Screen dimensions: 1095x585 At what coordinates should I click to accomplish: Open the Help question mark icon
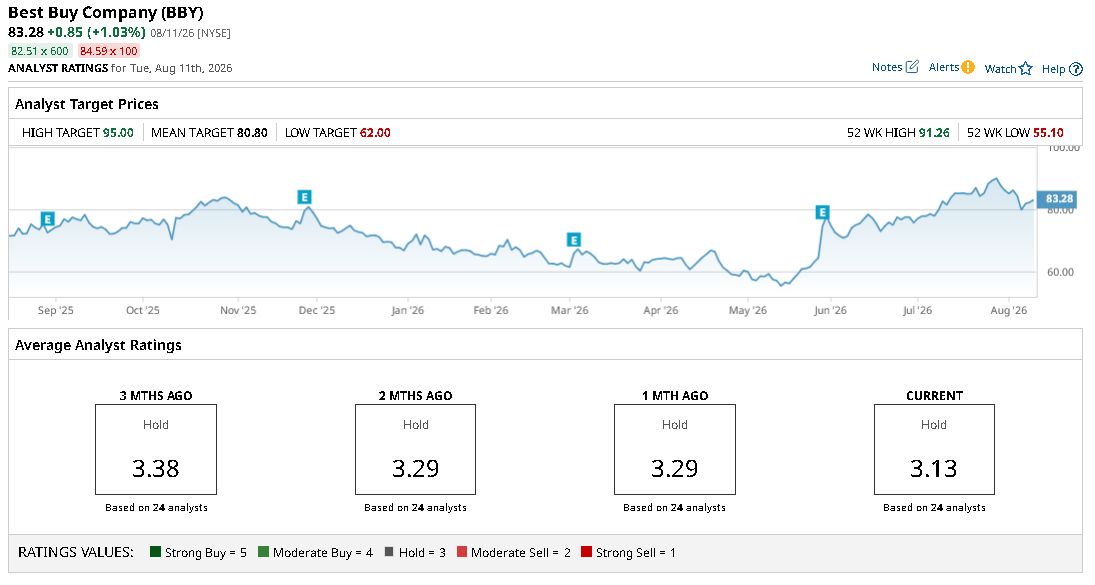pyautogui.click(x=1075, y=68)
